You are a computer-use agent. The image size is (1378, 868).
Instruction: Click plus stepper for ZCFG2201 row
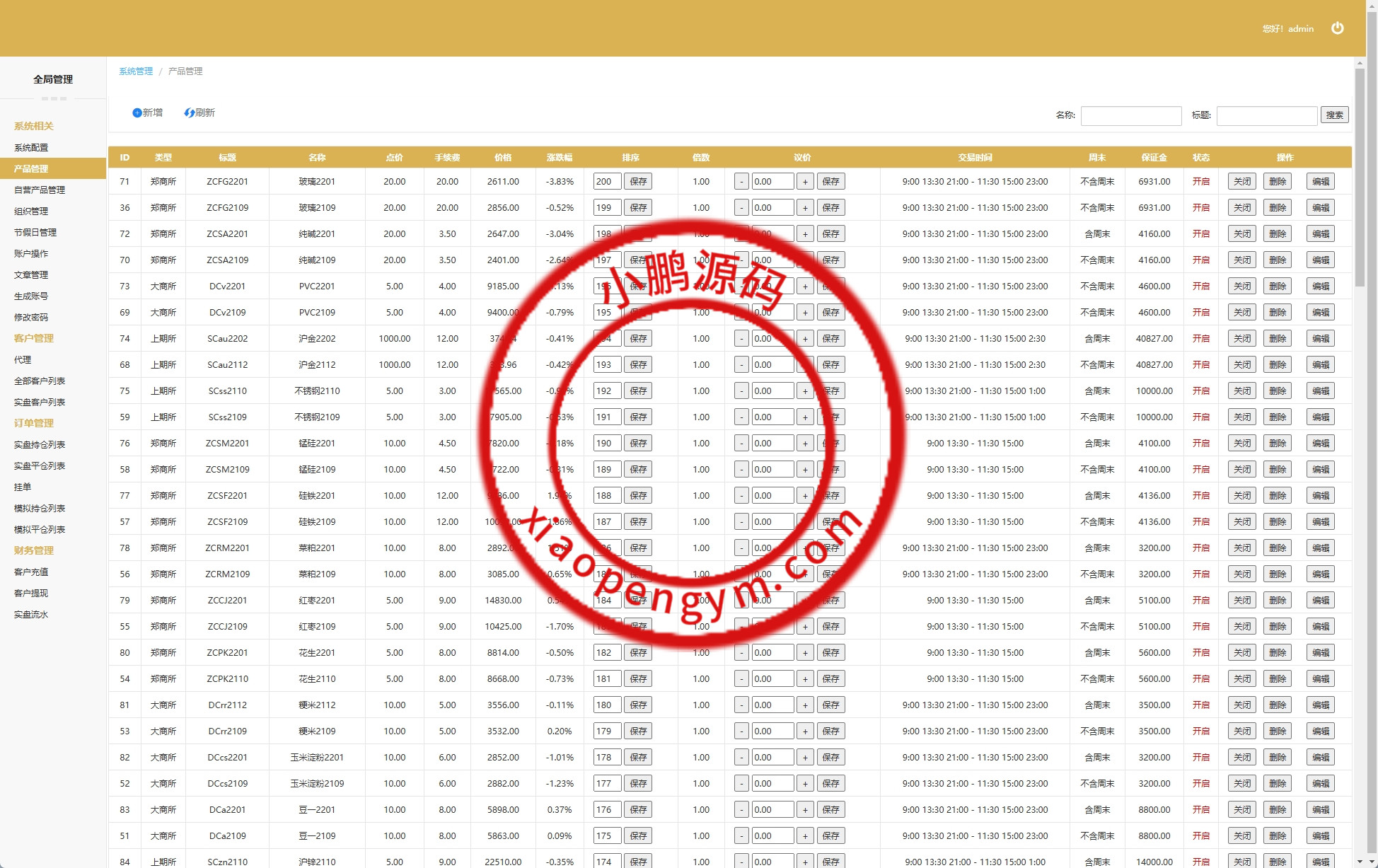tap(805, 182)
